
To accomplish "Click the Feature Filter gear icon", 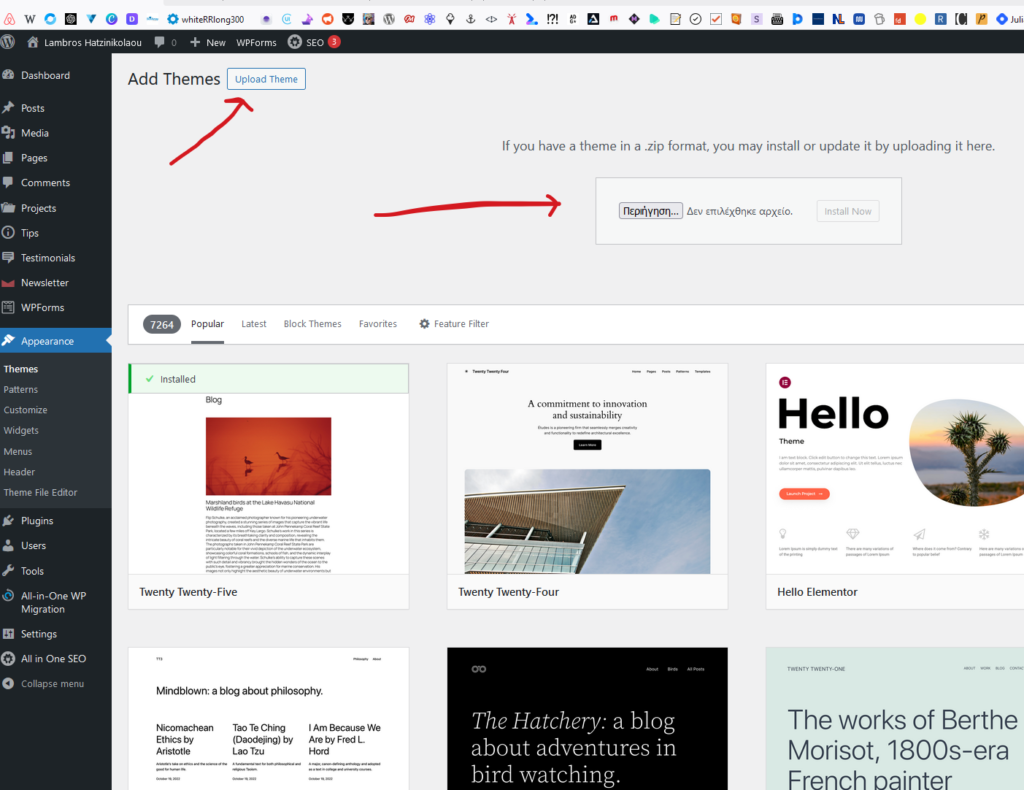I will (x=424, y=324).
